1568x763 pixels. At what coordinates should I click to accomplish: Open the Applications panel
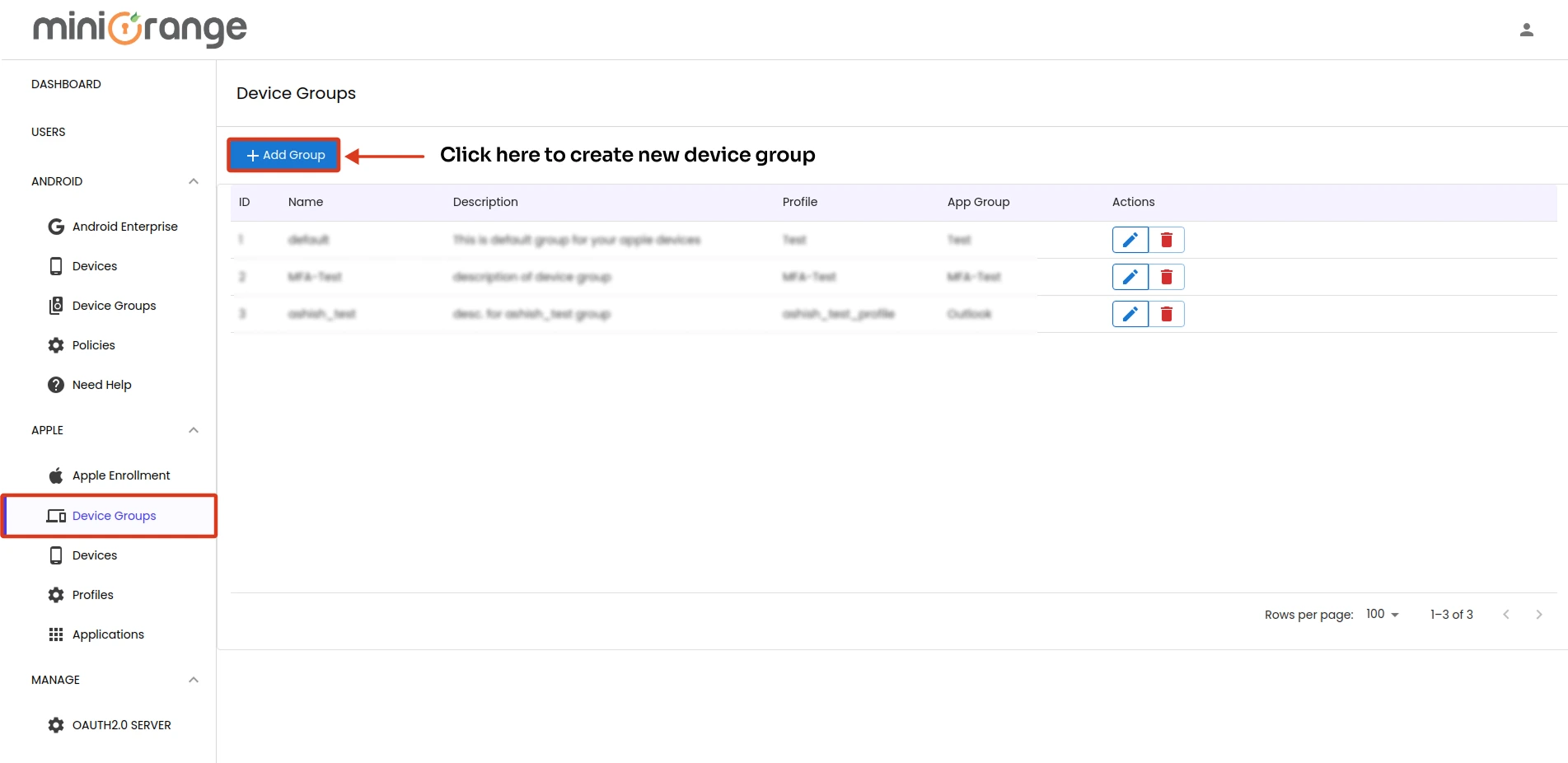coord(108,634)
